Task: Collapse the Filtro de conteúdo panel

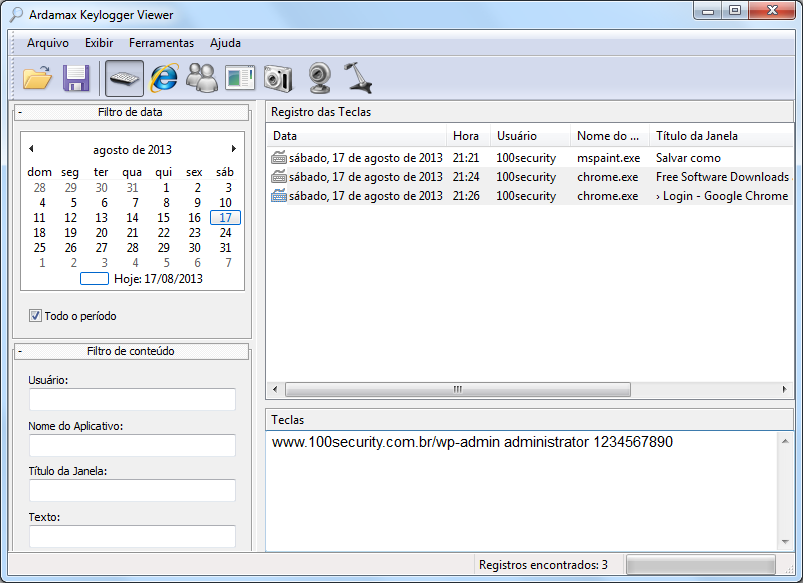Action: click(x=20, y=351)
